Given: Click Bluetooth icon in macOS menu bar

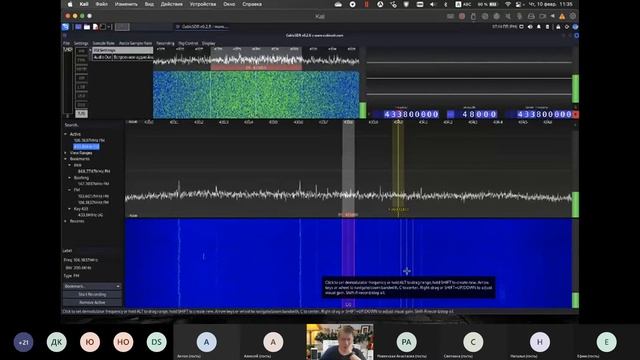Looking at the screenshot, I should click(x=445, y=4).
